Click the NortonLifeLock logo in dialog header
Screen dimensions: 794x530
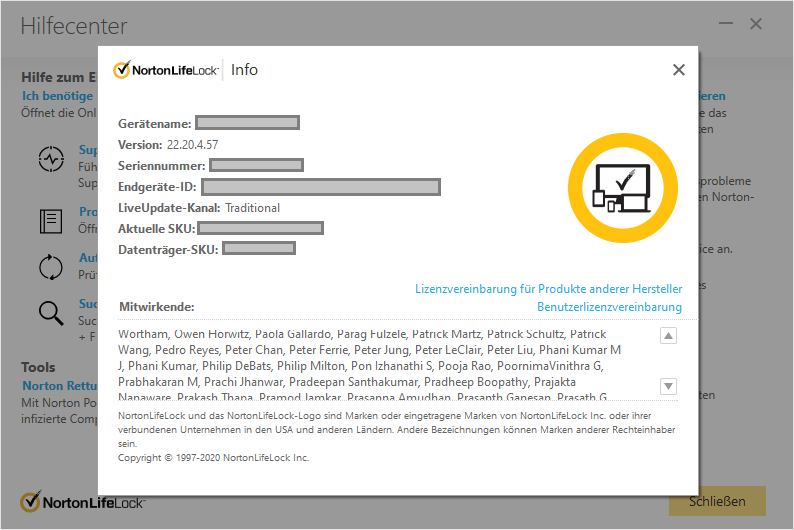pyautogui.click(x=166, y=70)
